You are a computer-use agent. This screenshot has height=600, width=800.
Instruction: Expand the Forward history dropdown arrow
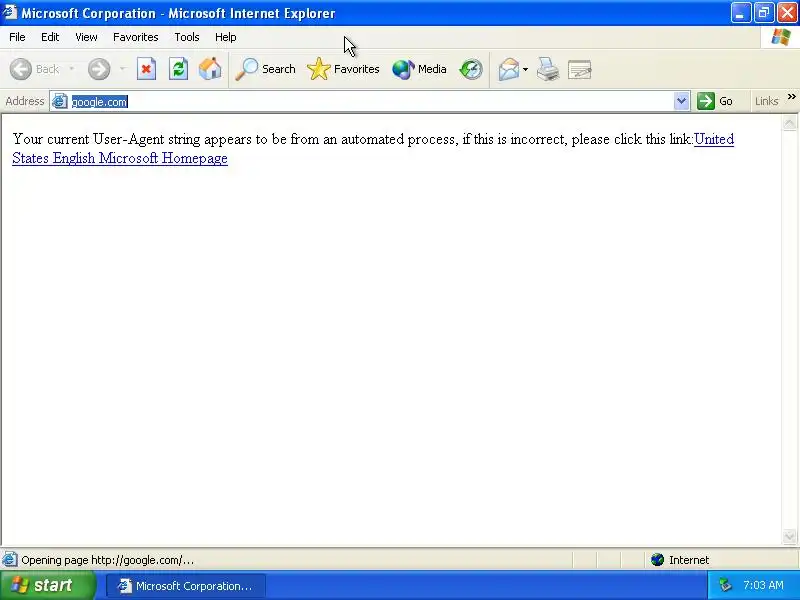click(122, 69)
